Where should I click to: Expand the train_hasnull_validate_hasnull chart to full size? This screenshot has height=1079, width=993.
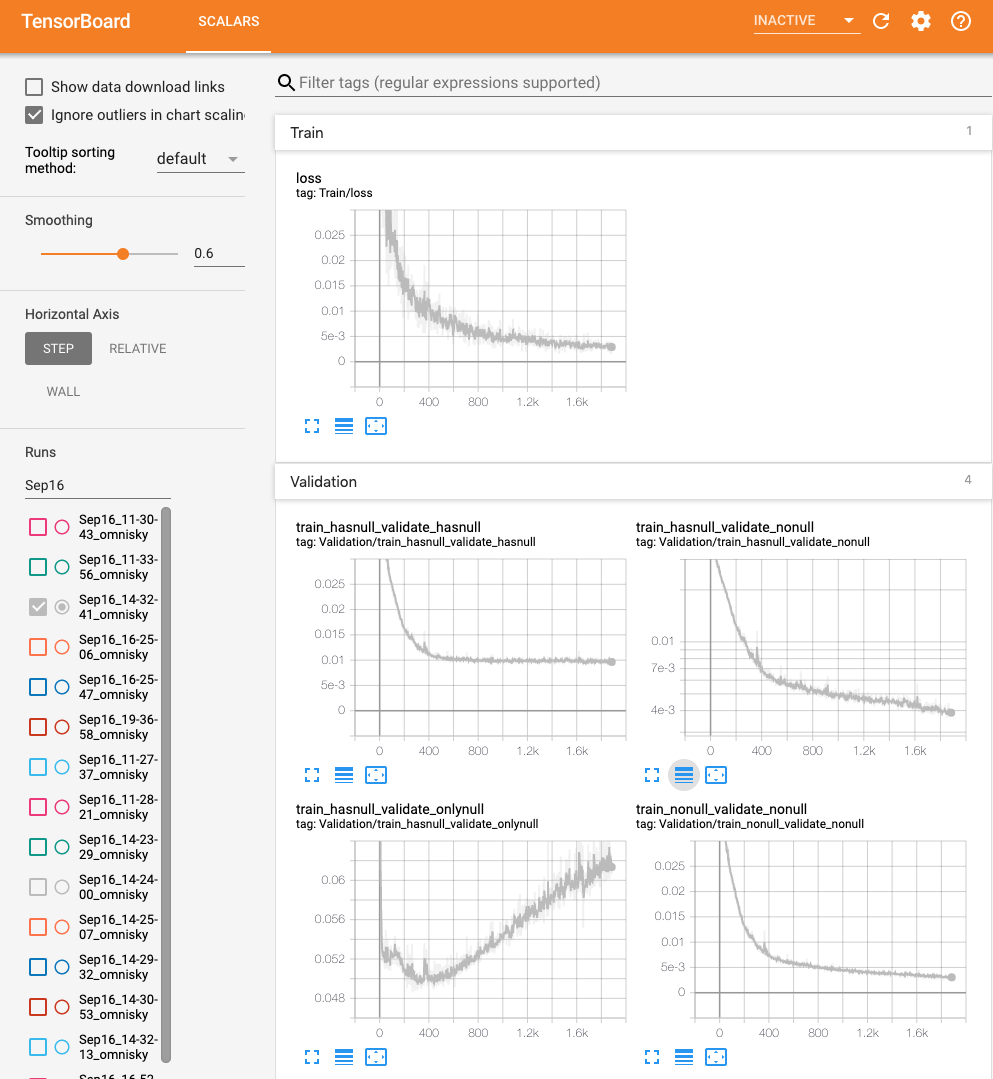312,776
